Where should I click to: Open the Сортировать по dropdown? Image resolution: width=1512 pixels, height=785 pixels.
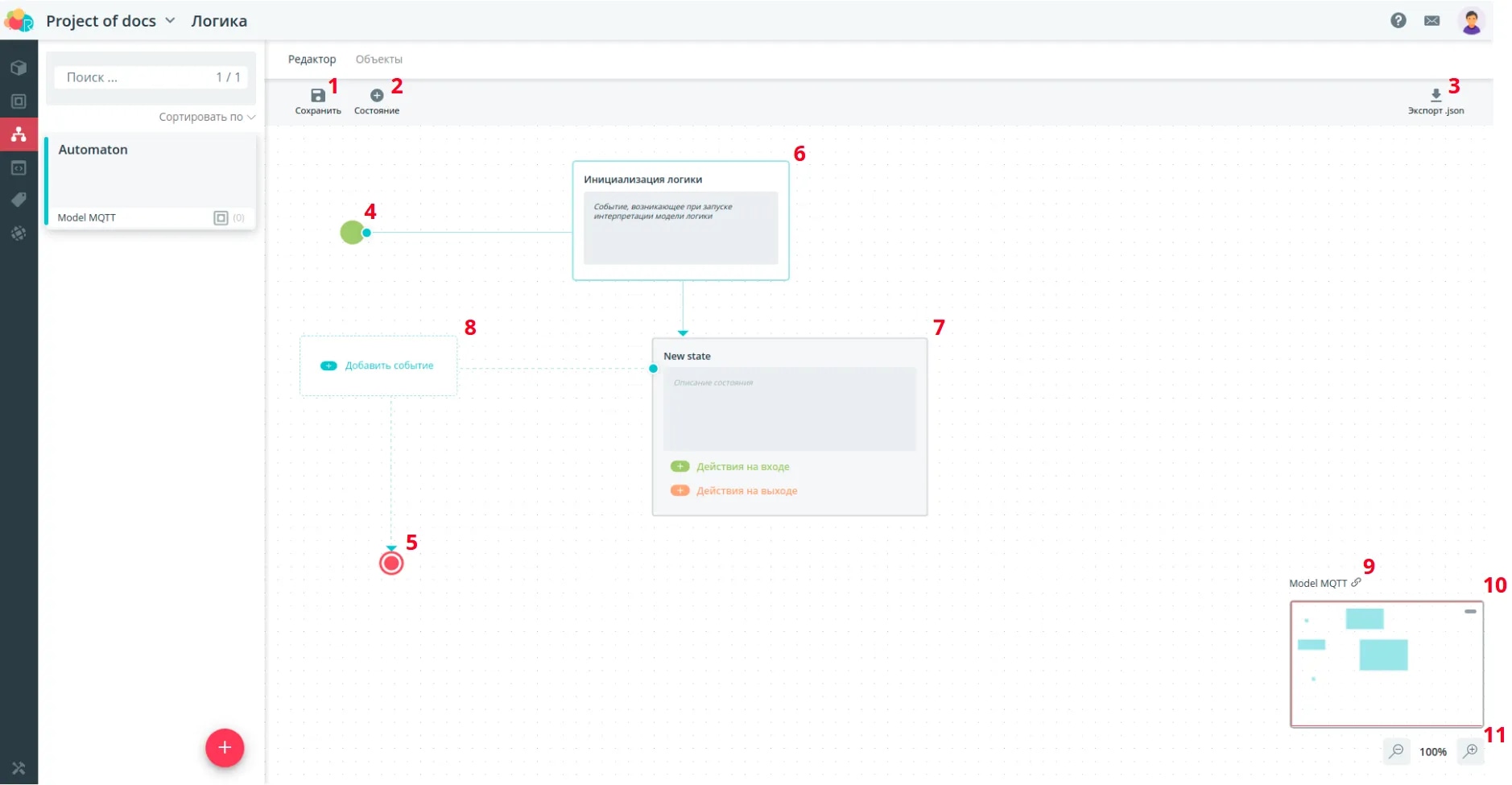point(207,117)
